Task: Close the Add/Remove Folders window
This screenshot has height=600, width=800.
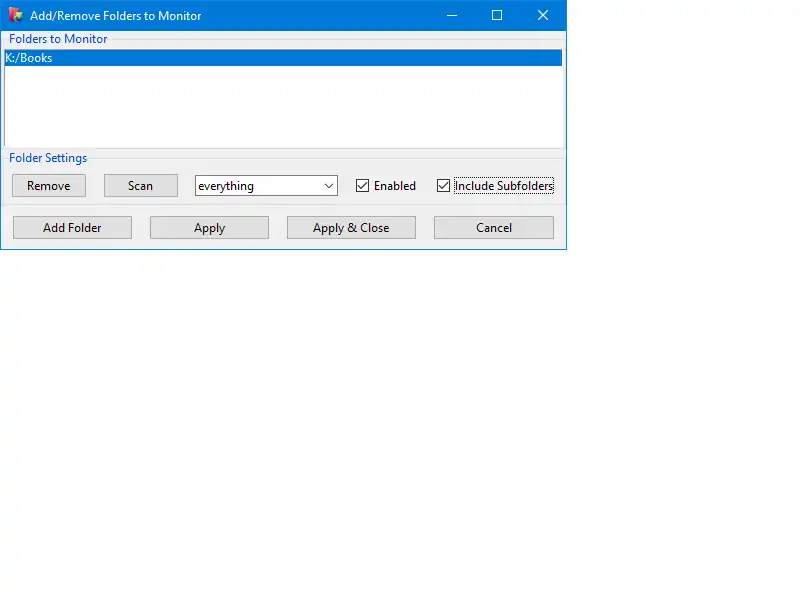Action: click(x=543, y=15)
